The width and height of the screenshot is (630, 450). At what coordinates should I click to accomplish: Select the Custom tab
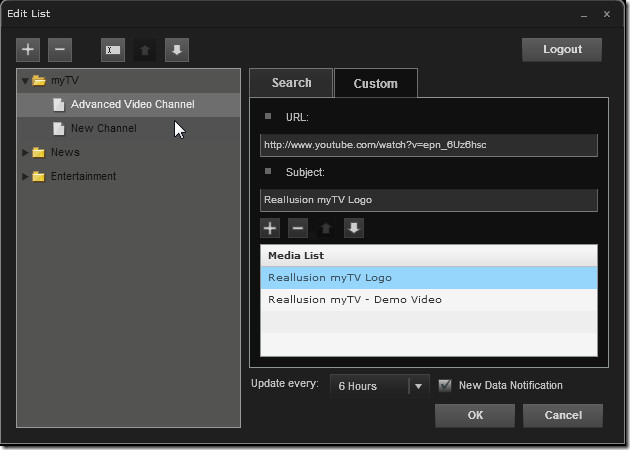point(375,83)
